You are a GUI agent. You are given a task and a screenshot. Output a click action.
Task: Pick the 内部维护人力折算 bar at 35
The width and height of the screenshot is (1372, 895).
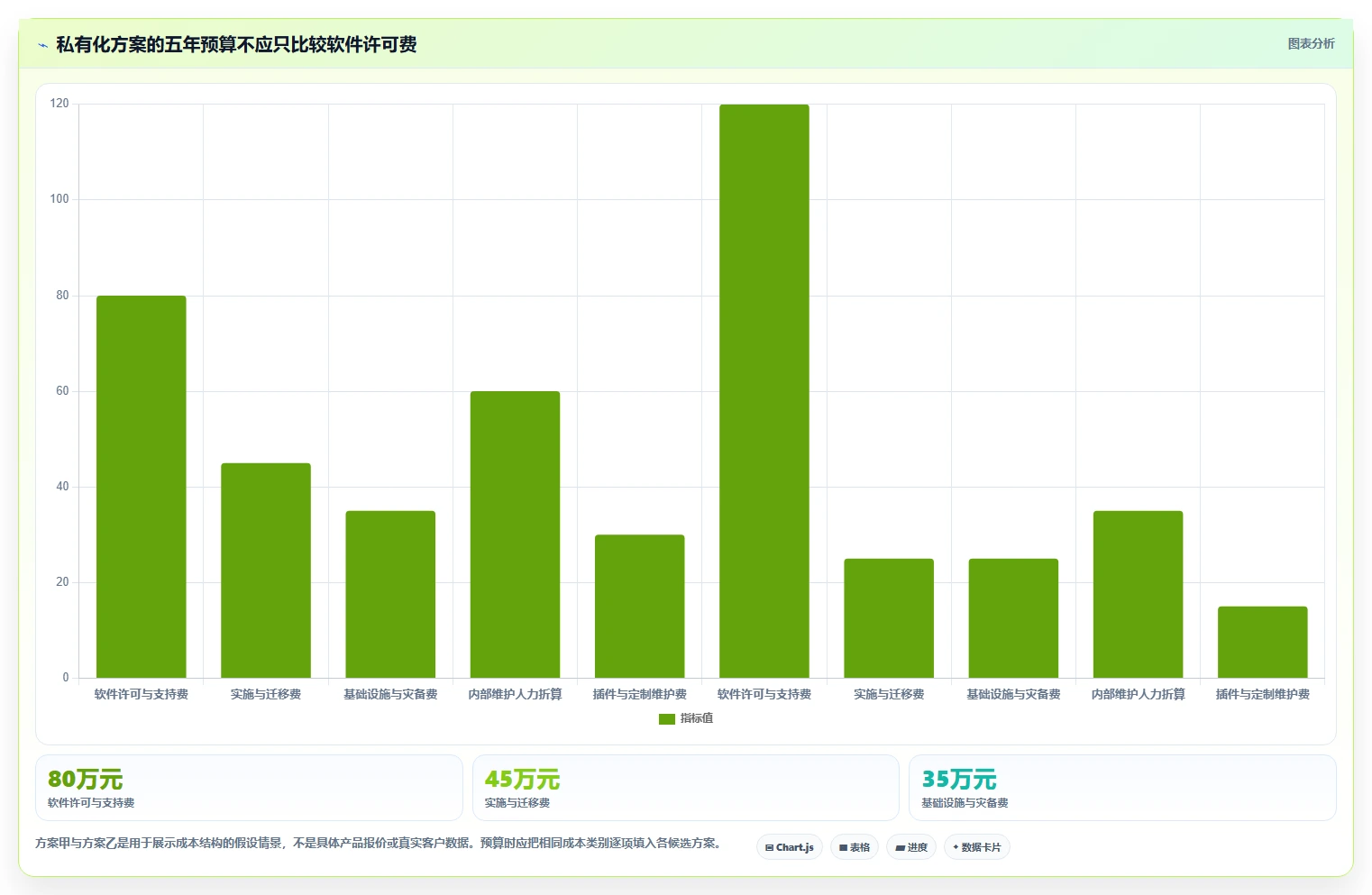(x=1138, y=594)
